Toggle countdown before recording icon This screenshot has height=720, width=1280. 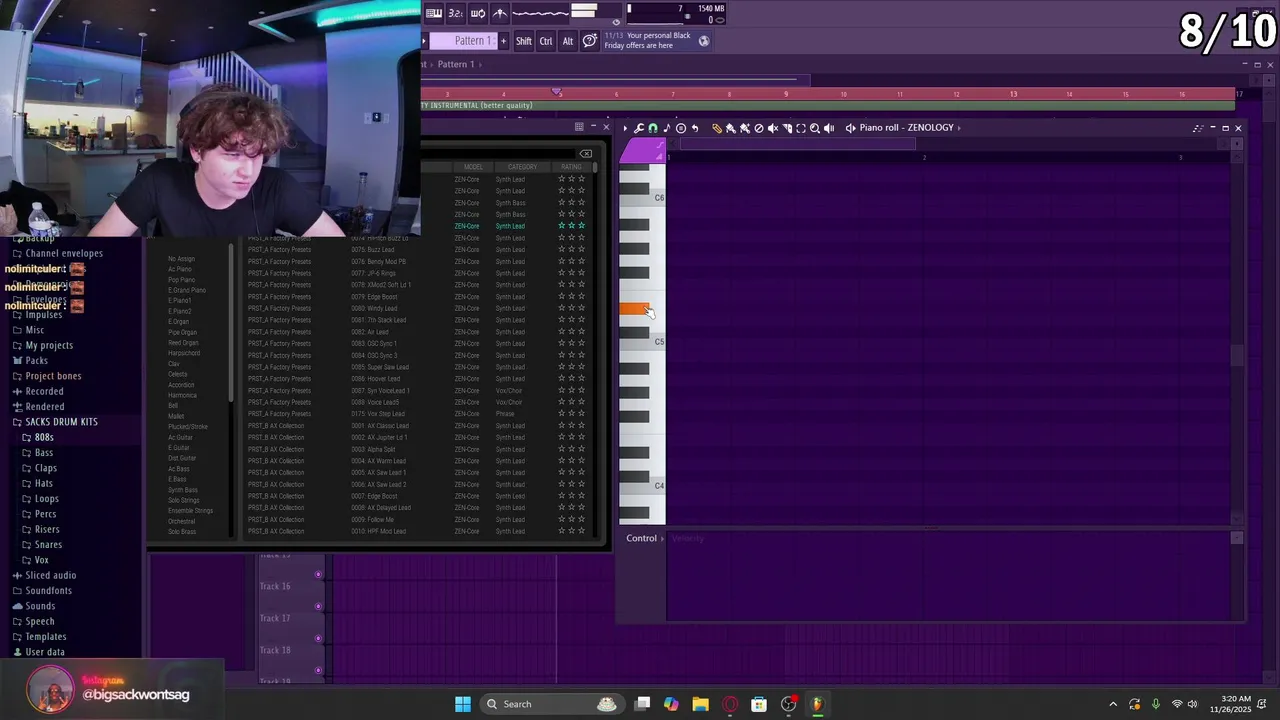point(456,13)
